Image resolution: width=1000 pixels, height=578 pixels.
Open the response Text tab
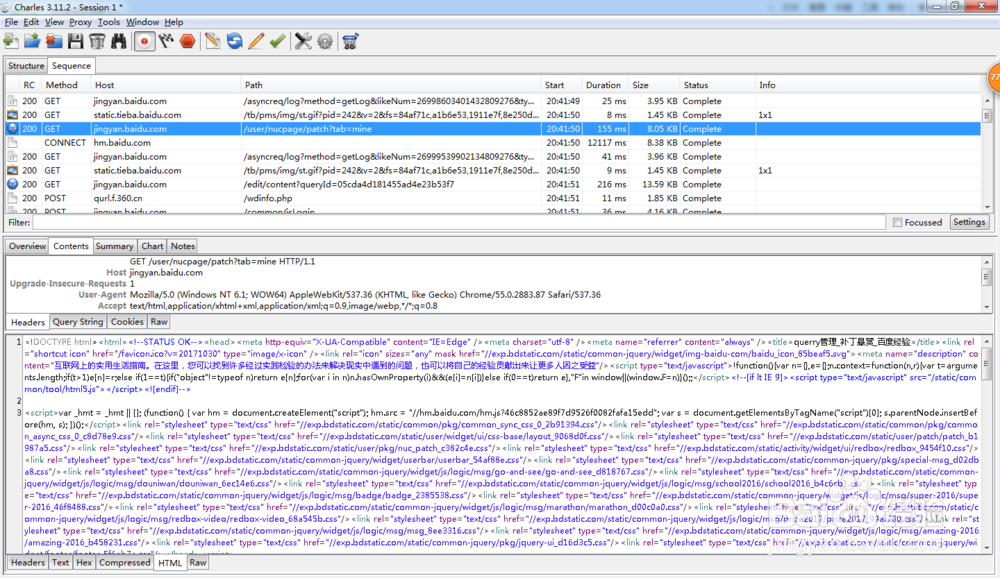[61, 563]
